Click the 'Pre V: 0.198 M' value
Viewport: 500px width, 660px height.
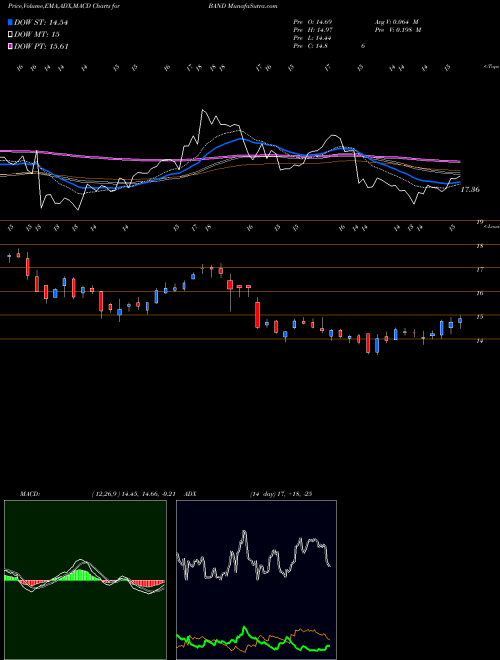point(398,30)
